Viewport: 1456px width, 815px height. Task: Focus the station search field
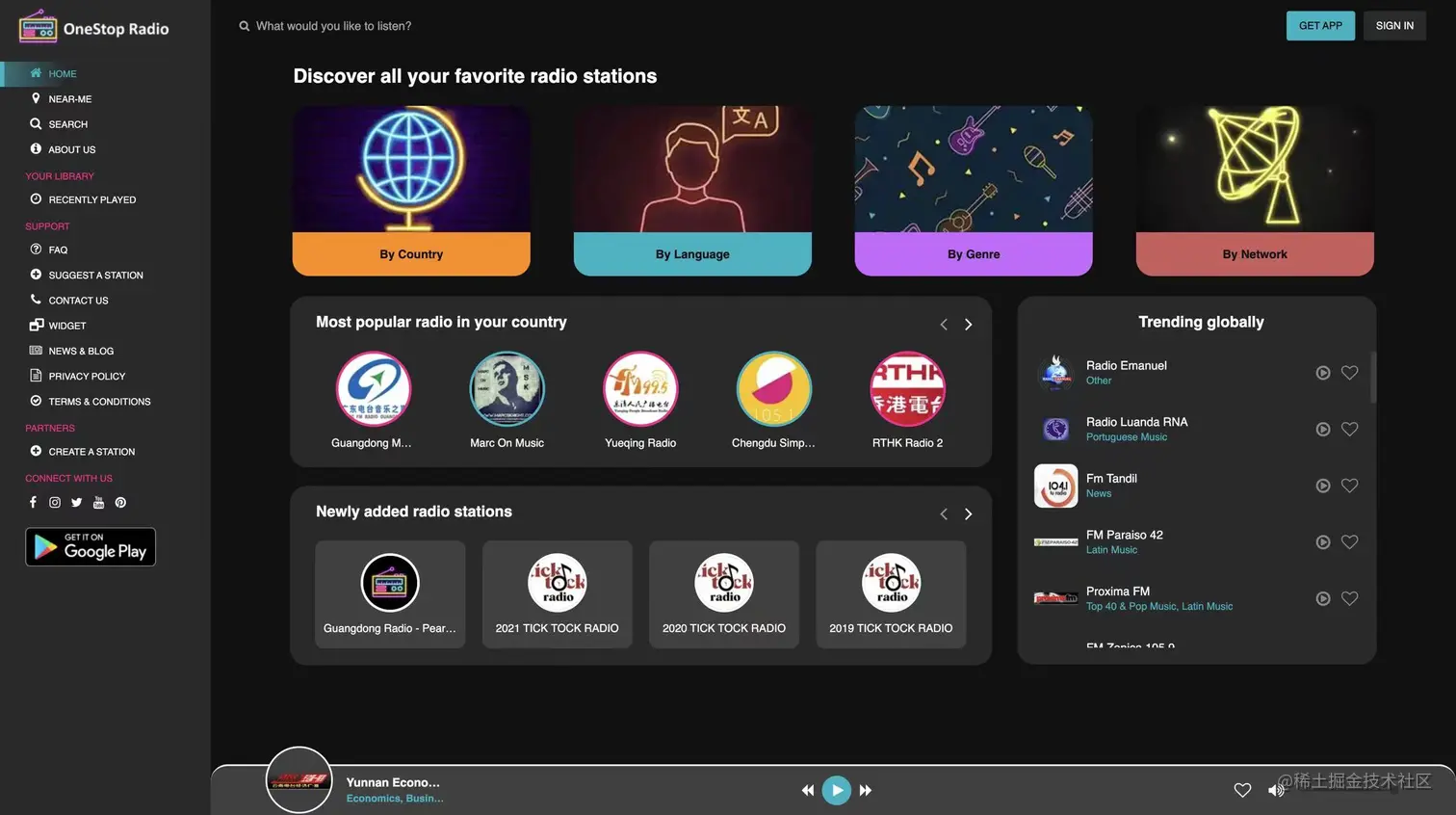[x=333, y=26]
